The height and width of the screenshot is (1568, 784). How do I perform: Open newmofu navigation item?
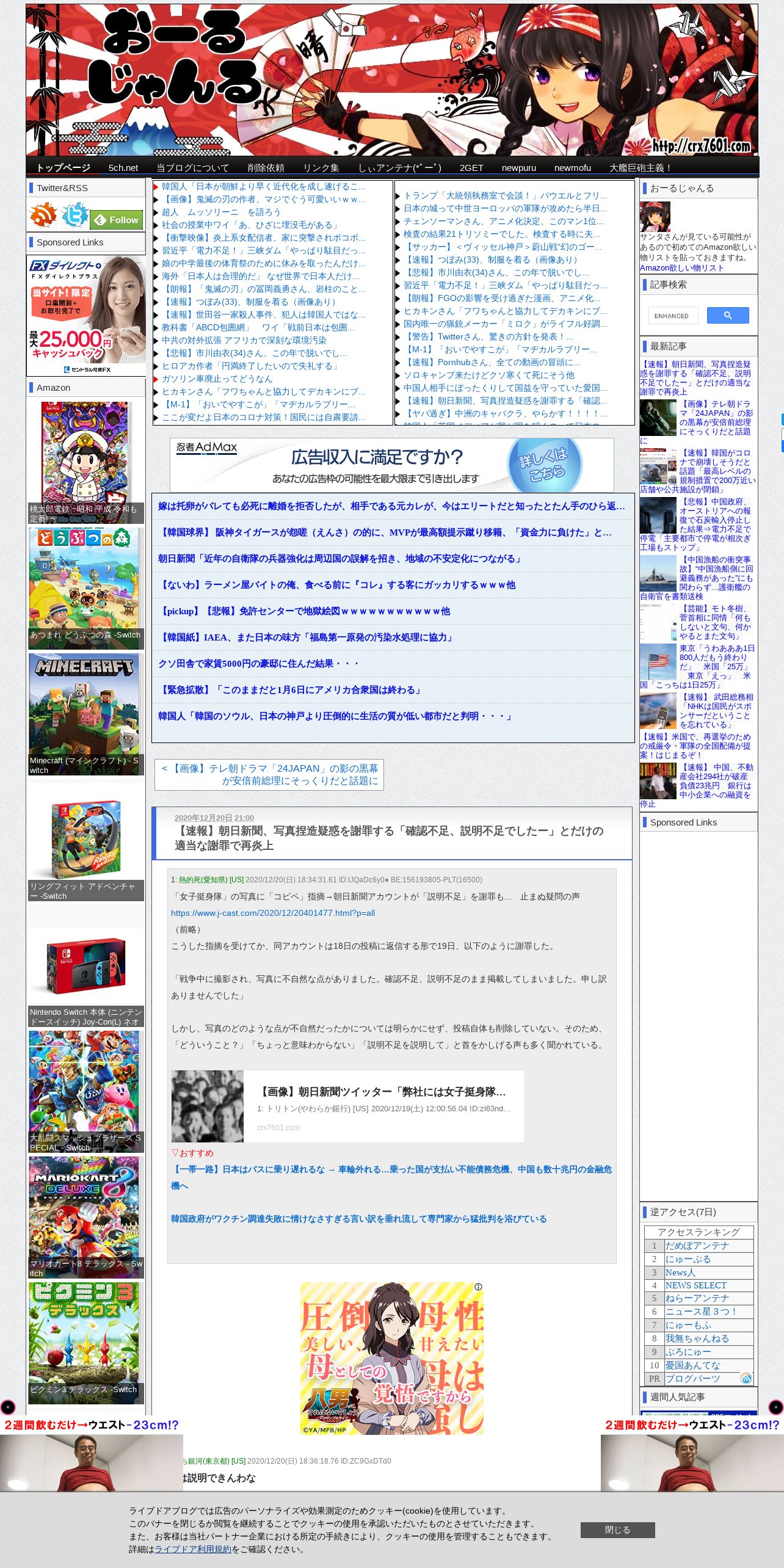(573, 167)
